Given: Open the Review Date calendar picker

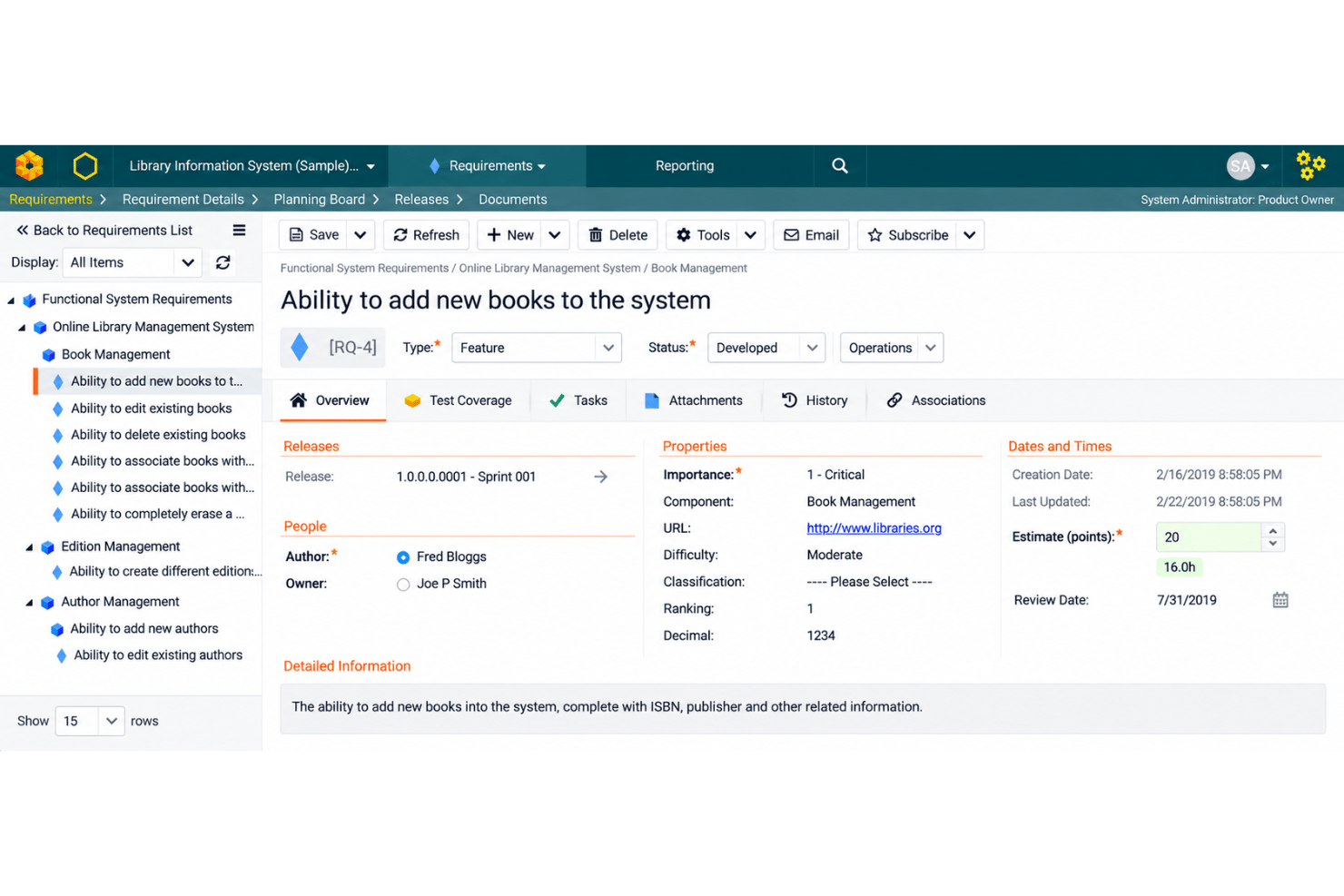Looking at the screenshot, I should [x=1280, y=600].
